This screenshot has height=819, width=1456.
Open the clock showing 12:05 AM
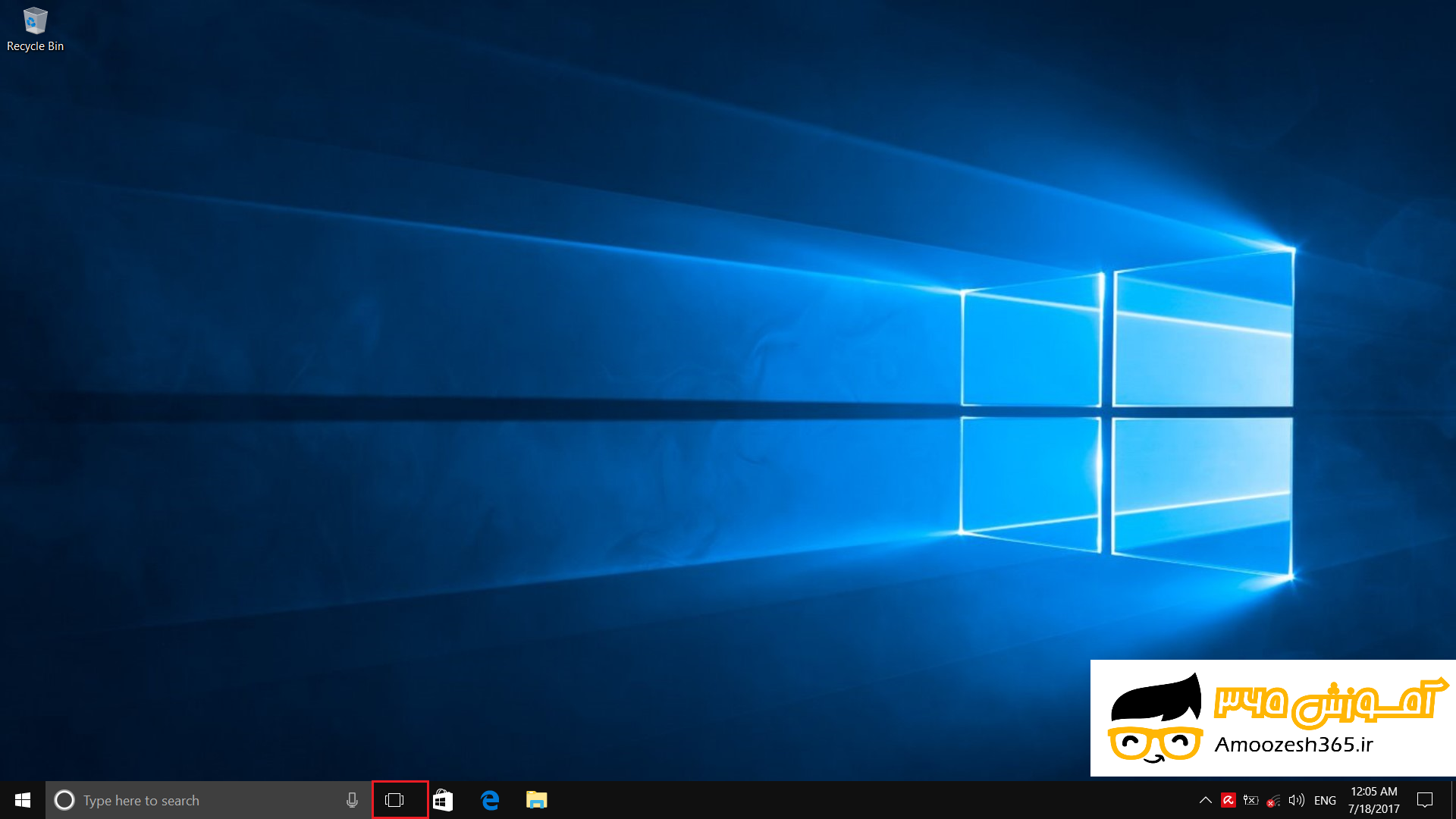point(1373,800)
